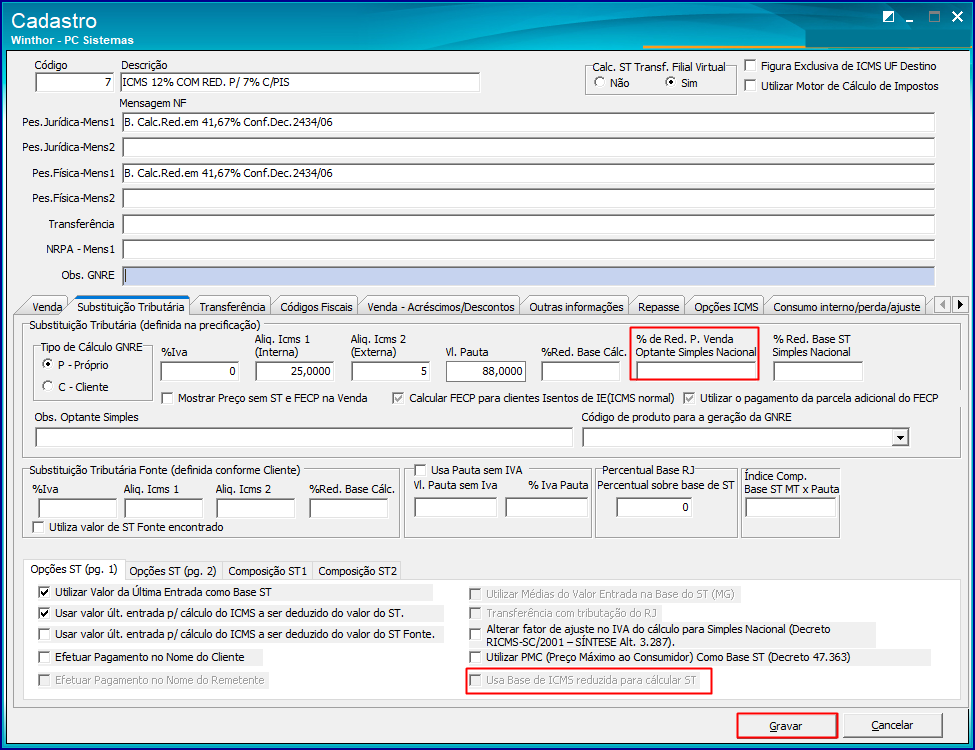
Task: Open Código de produto para geração da GNRE dropdown
Action: [900, 438]
